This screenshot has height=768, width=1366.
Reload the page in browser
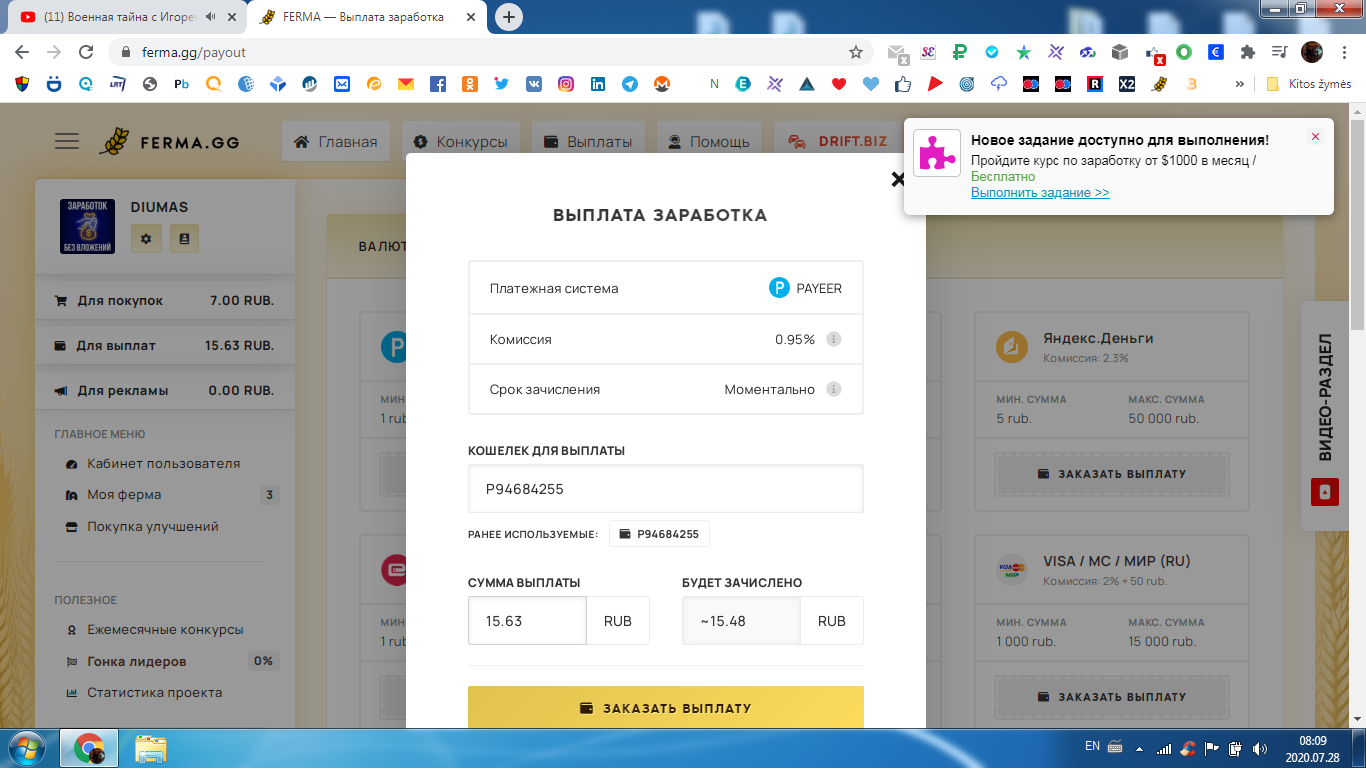[x=86, y=52]
